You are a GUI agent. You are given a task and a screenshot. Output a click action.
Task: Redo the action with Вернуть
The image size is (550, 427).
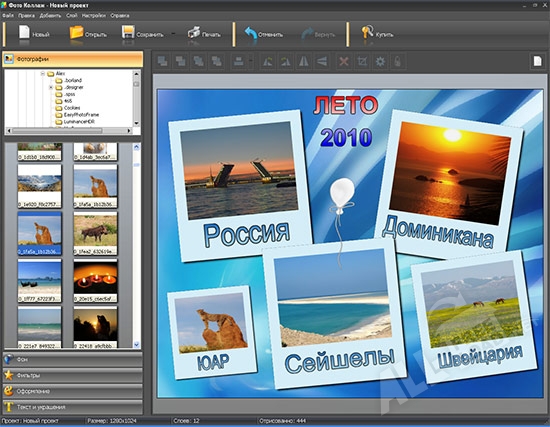[318, 34]
